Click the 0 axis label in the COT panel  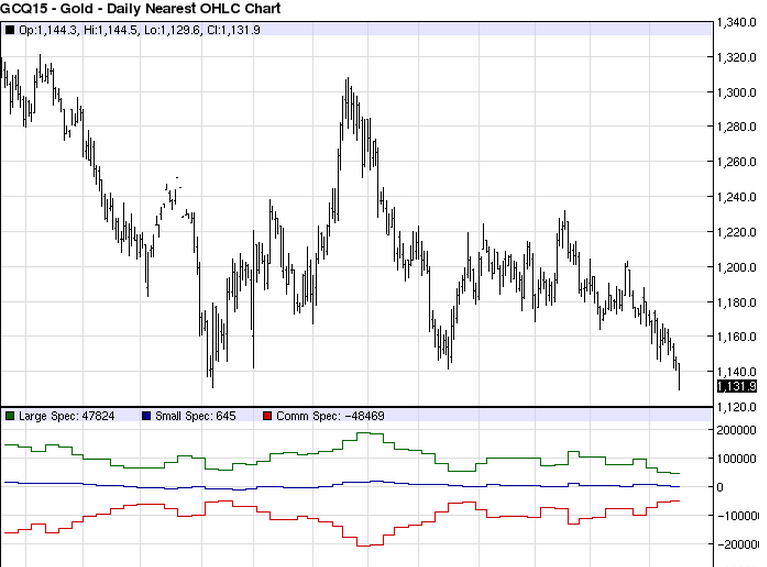[720, 487]
